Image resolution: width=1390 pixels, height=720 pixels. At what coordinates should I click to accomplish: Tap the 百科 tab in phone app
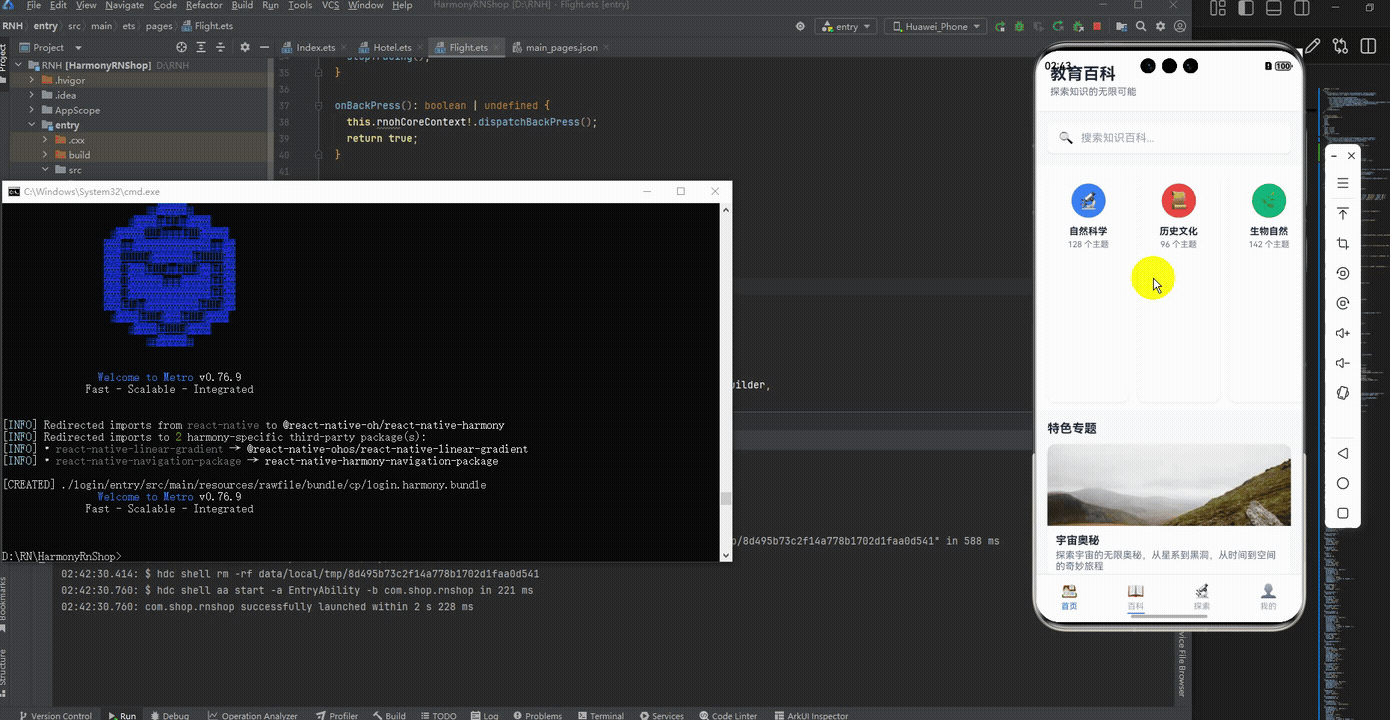[1135, 597]
